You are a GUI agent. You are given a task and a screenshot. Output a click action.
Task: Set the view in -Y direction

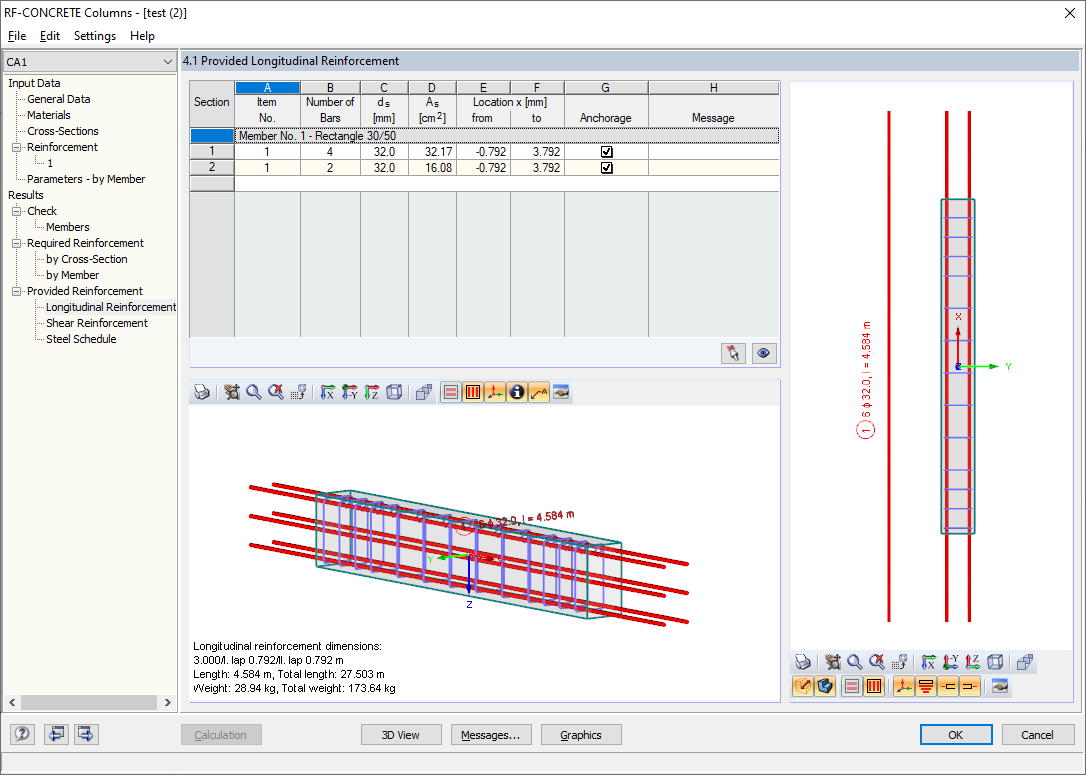point(350,392)
